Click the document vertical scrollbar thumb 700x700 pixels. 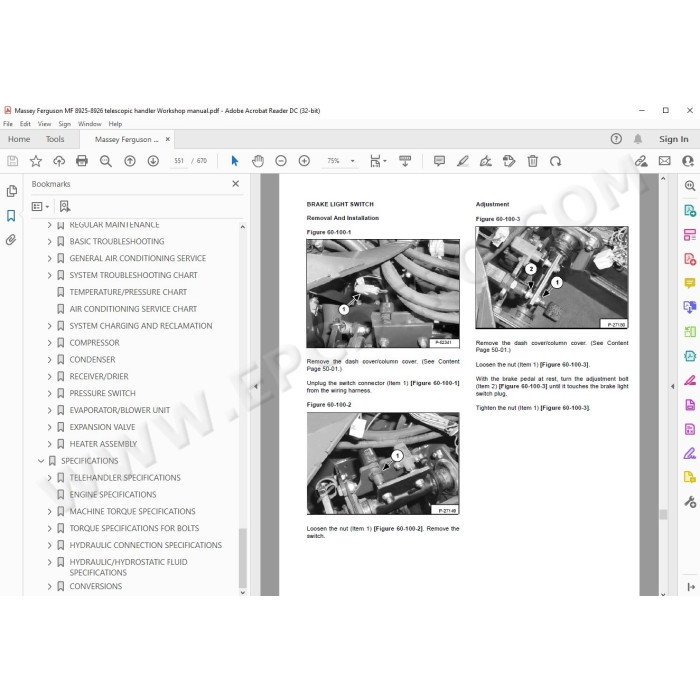coord(663,514)
